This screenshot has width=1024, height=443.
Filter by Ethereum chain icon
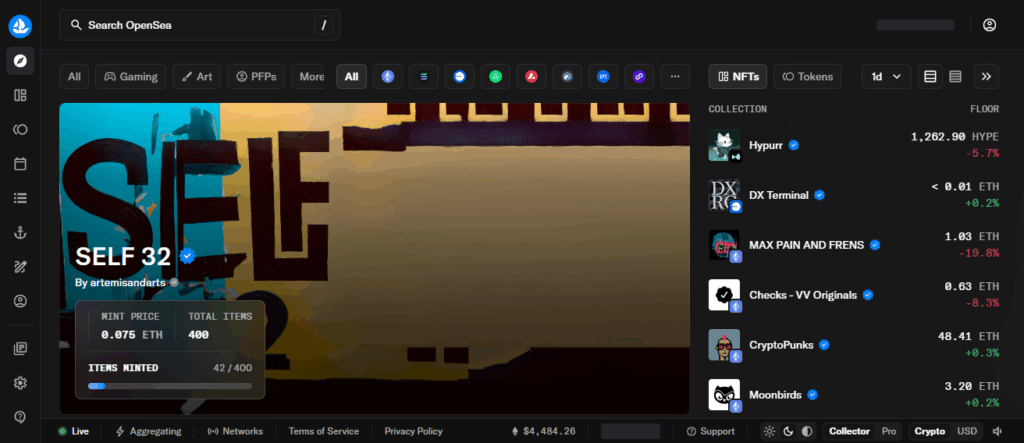[x=387, y=76]
